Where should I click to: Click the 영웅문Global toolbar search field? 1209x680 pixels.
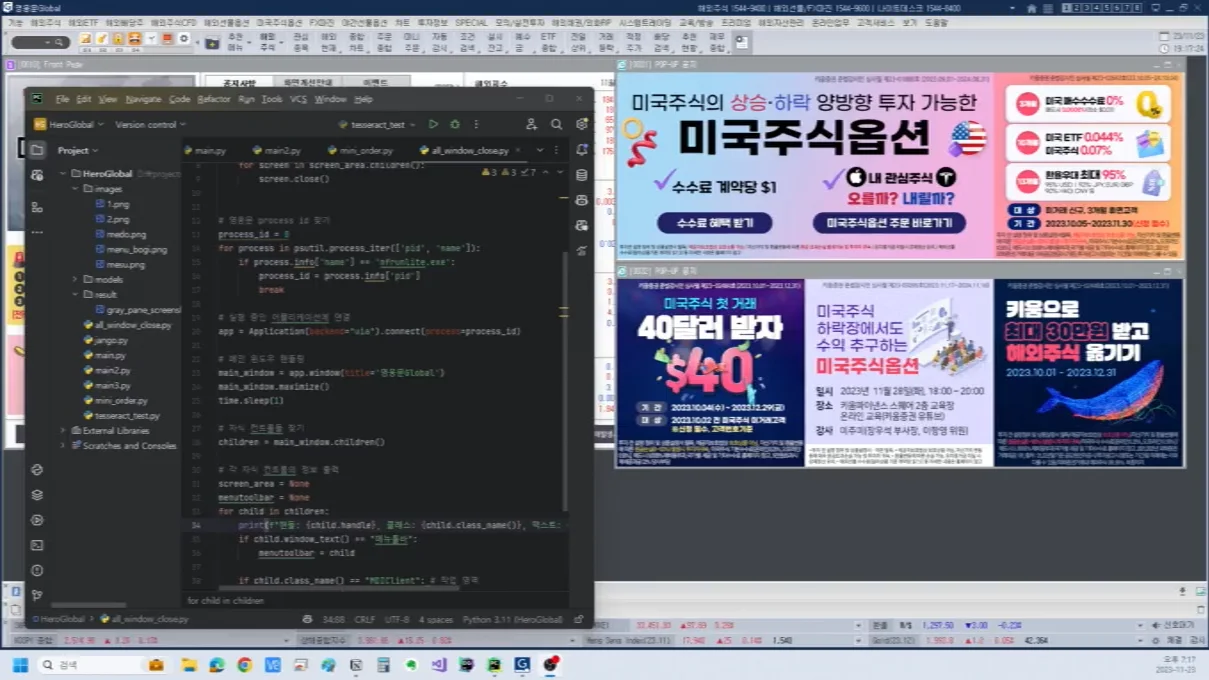click(40, 42)
